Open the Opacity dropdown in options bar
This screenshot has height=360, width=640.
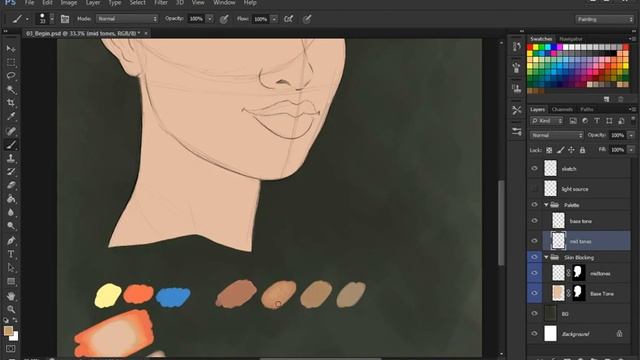[x=210, y=19]
